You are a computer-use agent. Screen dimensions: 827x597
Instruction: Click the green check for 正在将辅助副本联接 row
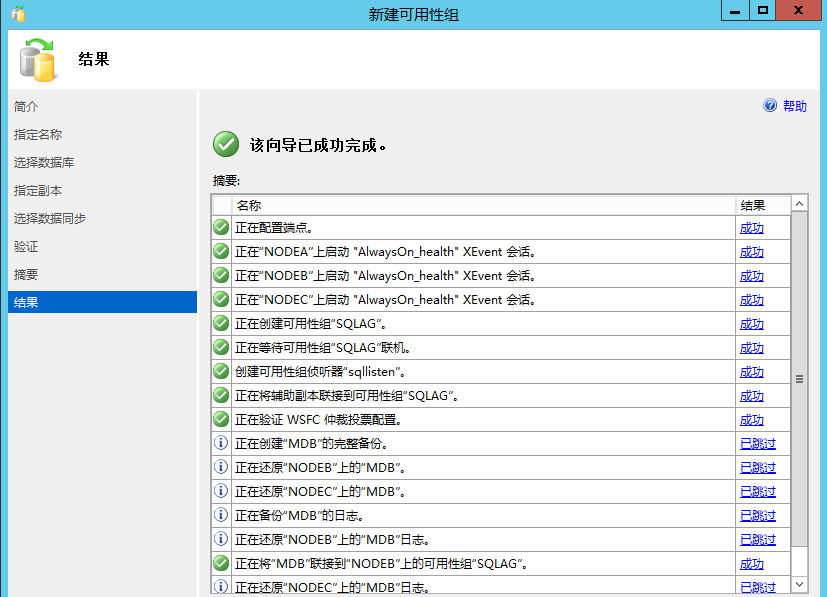point(221,396)
